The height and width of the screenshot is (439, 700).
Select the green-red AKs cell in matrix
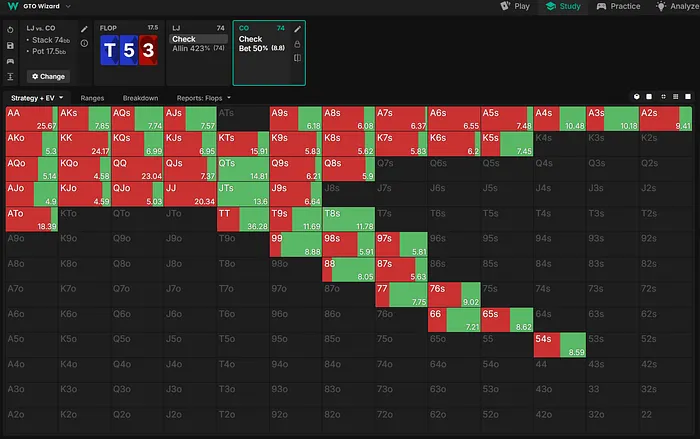point(85,118)
